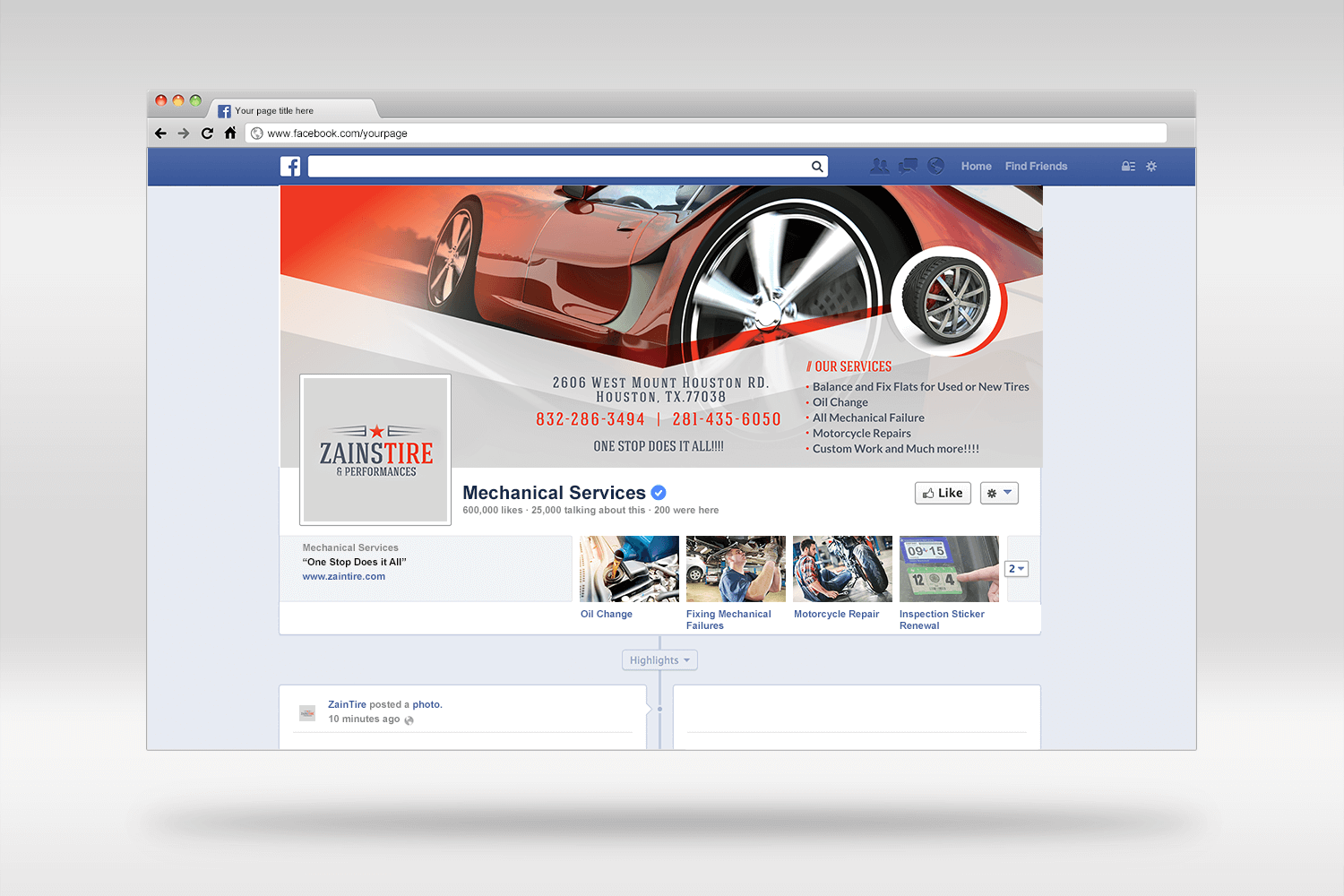Click Inspection Sticker Renewal label
1344x896 pixels.
point(942,620)
